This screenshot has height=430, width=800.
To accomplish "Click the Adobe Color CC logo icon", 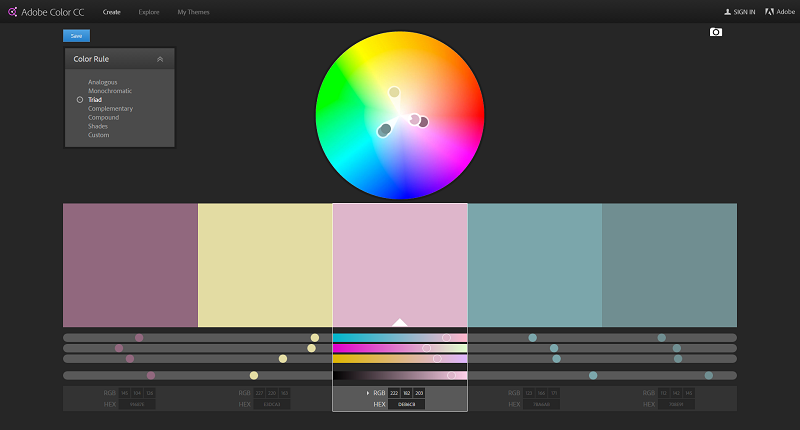I will (x=12, y=12).
